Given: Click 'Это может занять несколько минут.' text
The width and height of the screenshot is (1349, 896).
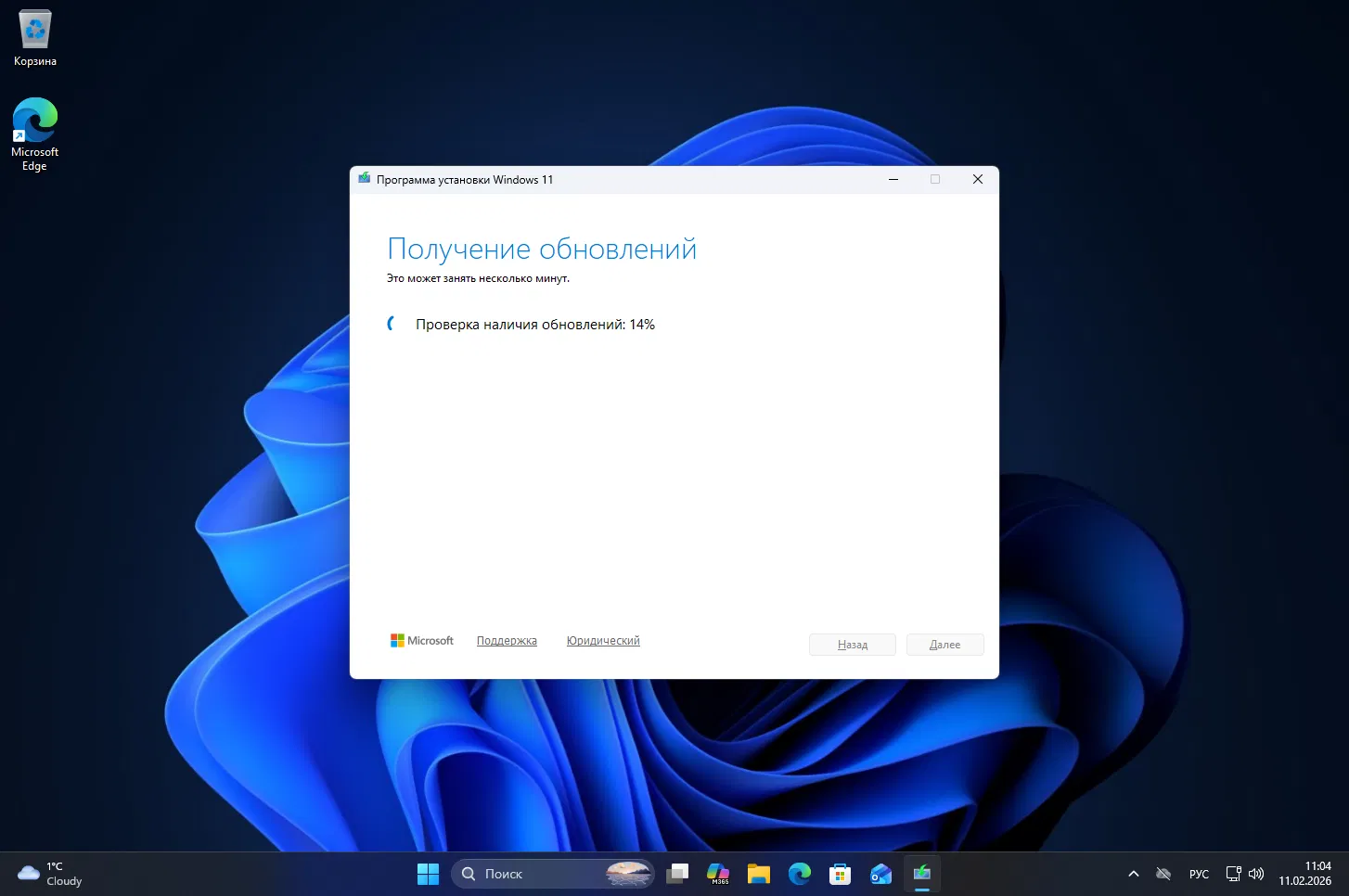Looking at the screenshot, I should pyautogui.click(x=478, y=278).
